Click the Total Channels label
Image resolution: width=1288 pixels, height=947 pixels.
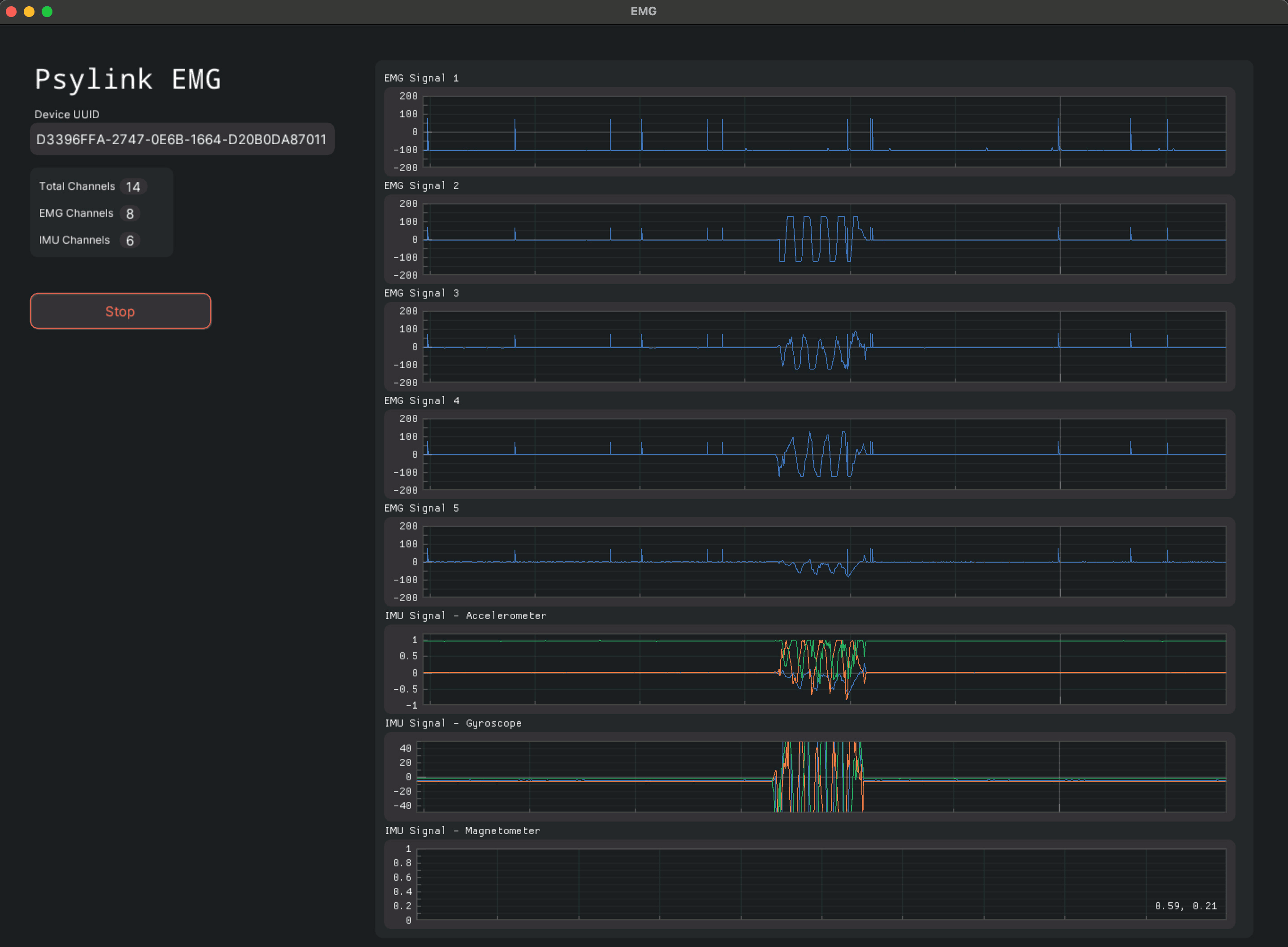tap(77, 186)
